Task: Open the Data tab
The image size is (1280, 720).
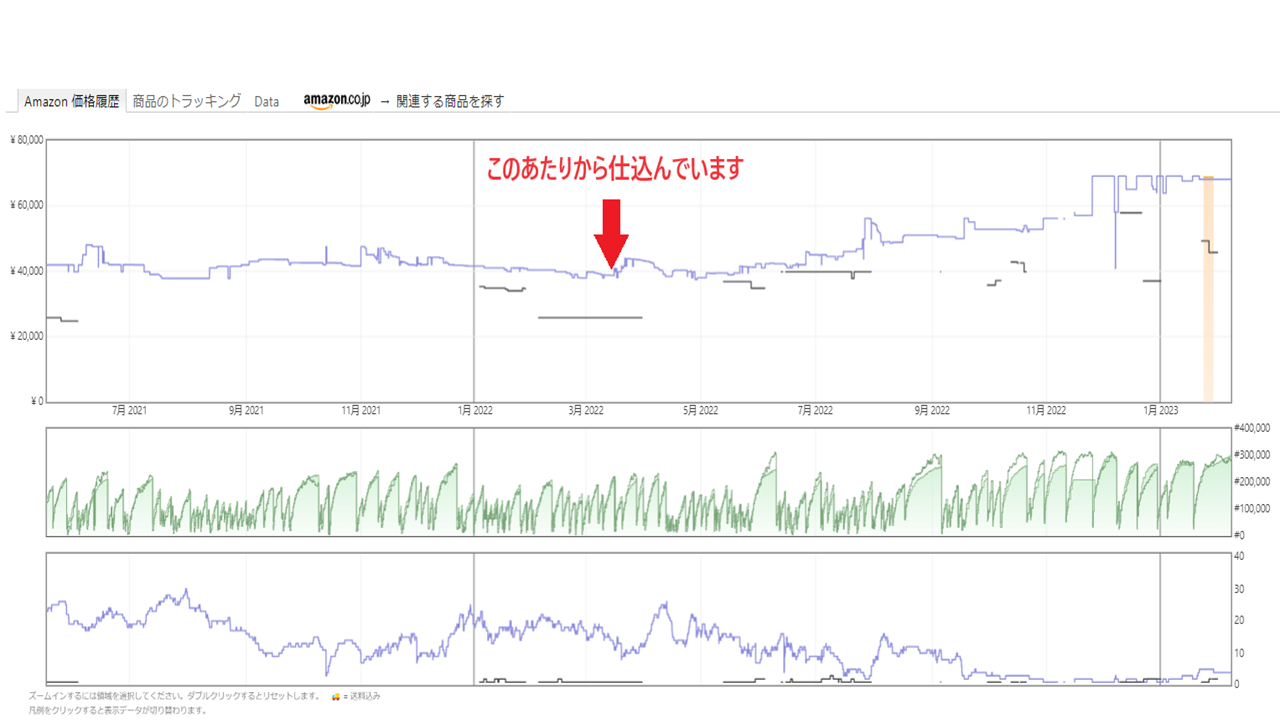Action: 266,99
